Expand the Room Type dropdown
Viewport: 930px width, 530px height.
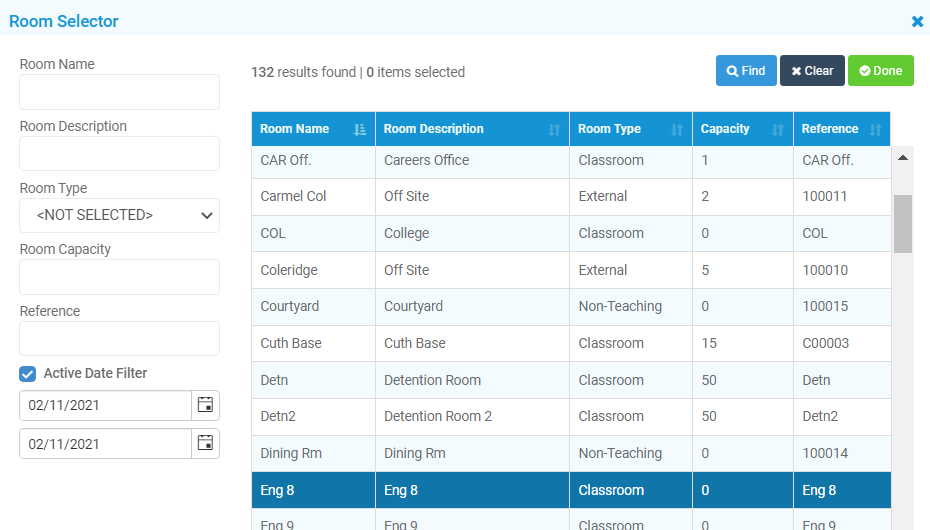coord(119,215)
